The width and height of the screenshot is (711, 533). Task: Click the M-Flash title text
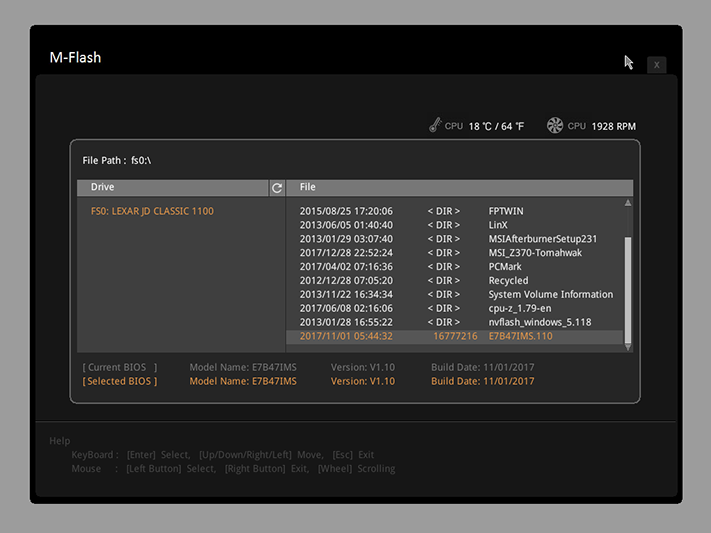click(75, 58)
